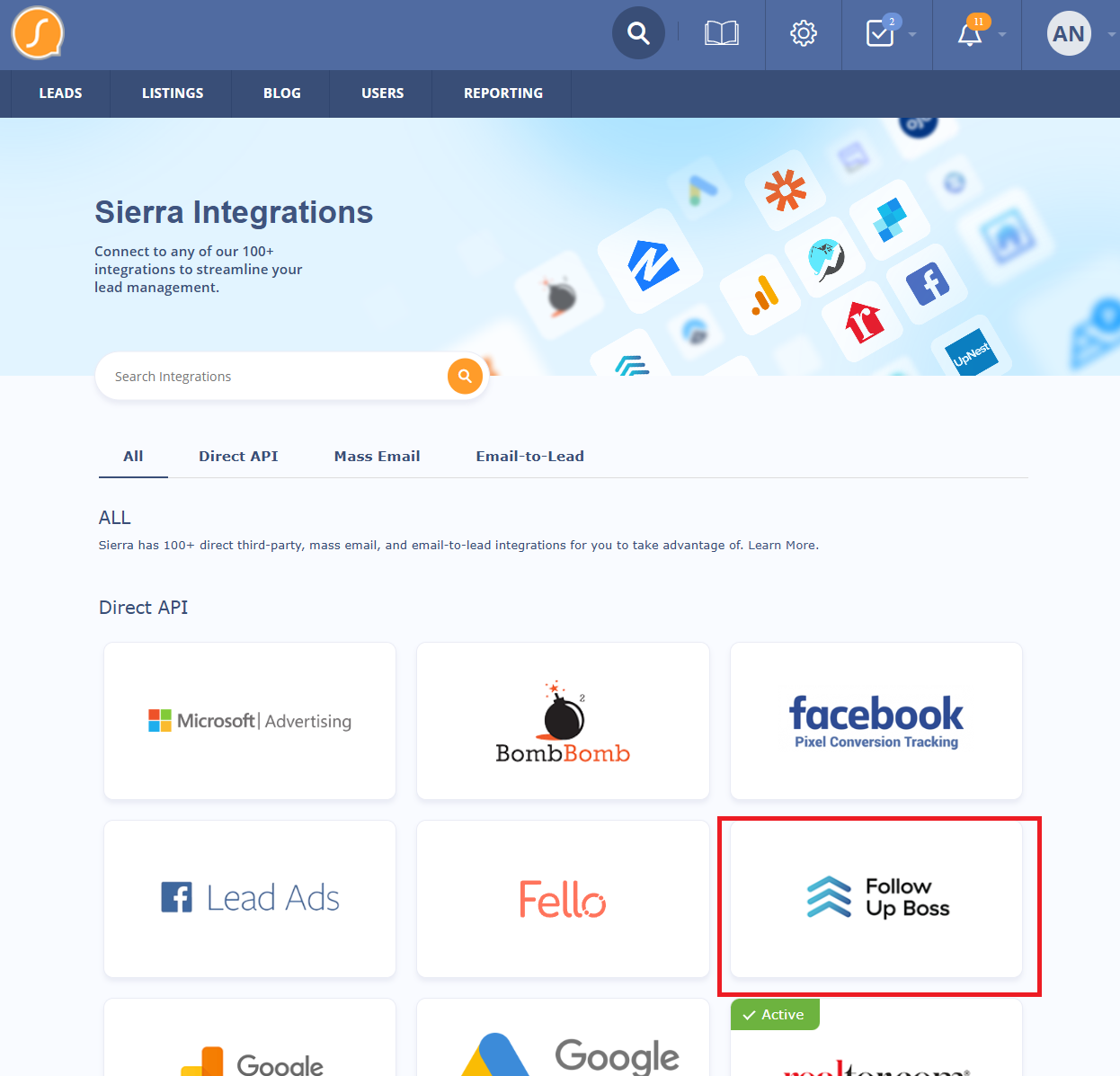Expand the notifications dropdown arrow
1120x1076 pixels.
point(1002,35)
